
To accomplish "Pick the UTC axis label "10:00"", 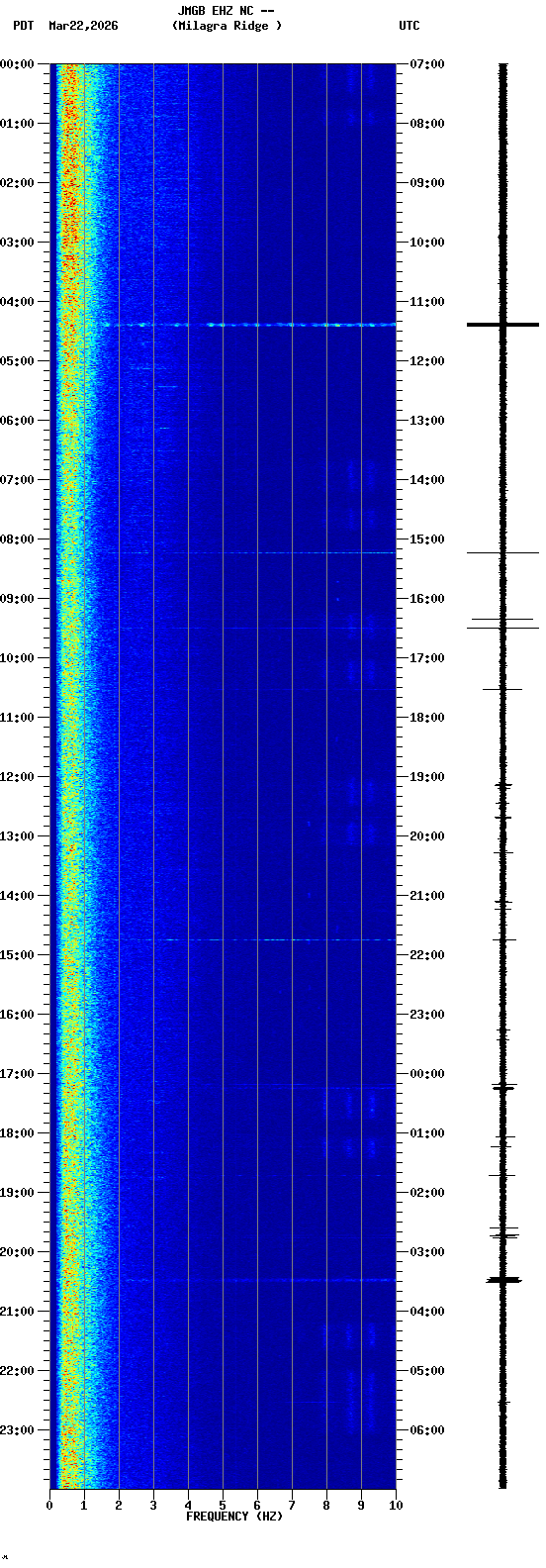I will (x=426, y=243).
